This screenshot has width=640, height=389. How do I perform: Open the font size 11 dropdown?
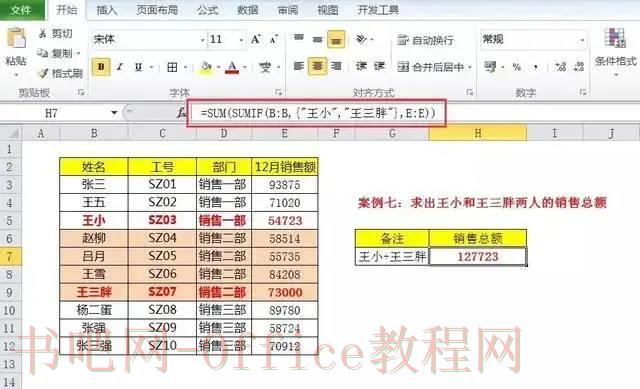241,40
